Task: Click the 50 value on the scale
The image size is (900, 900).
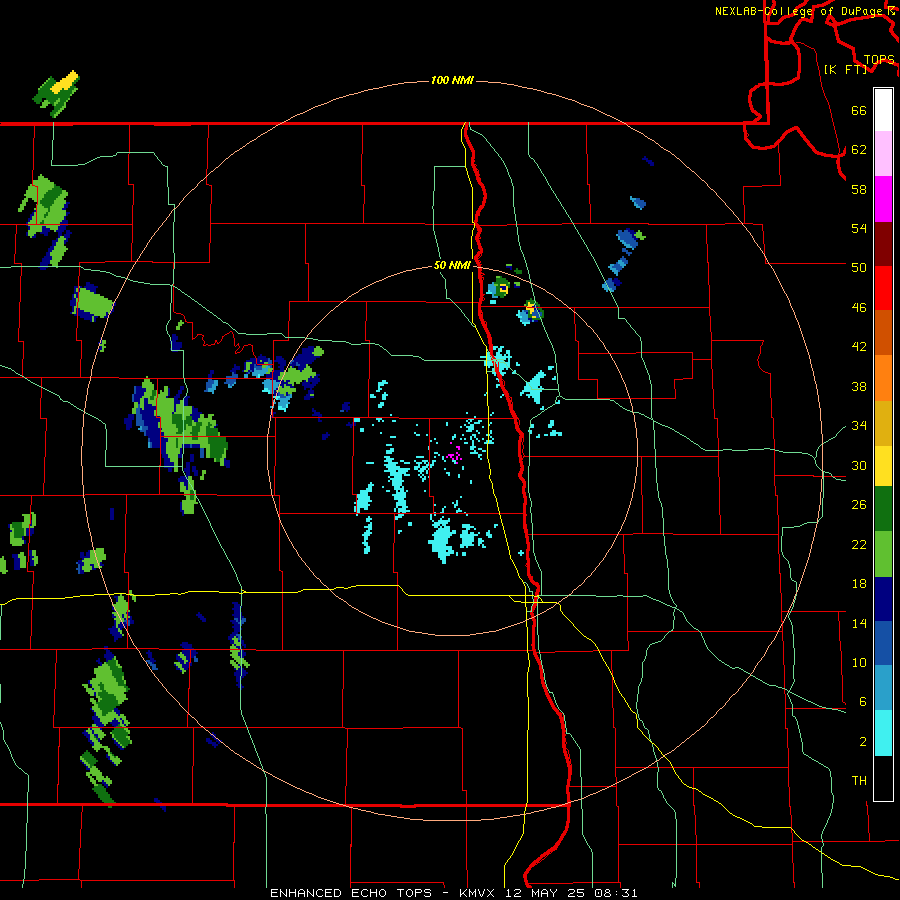Action: [x=859, y=268]
